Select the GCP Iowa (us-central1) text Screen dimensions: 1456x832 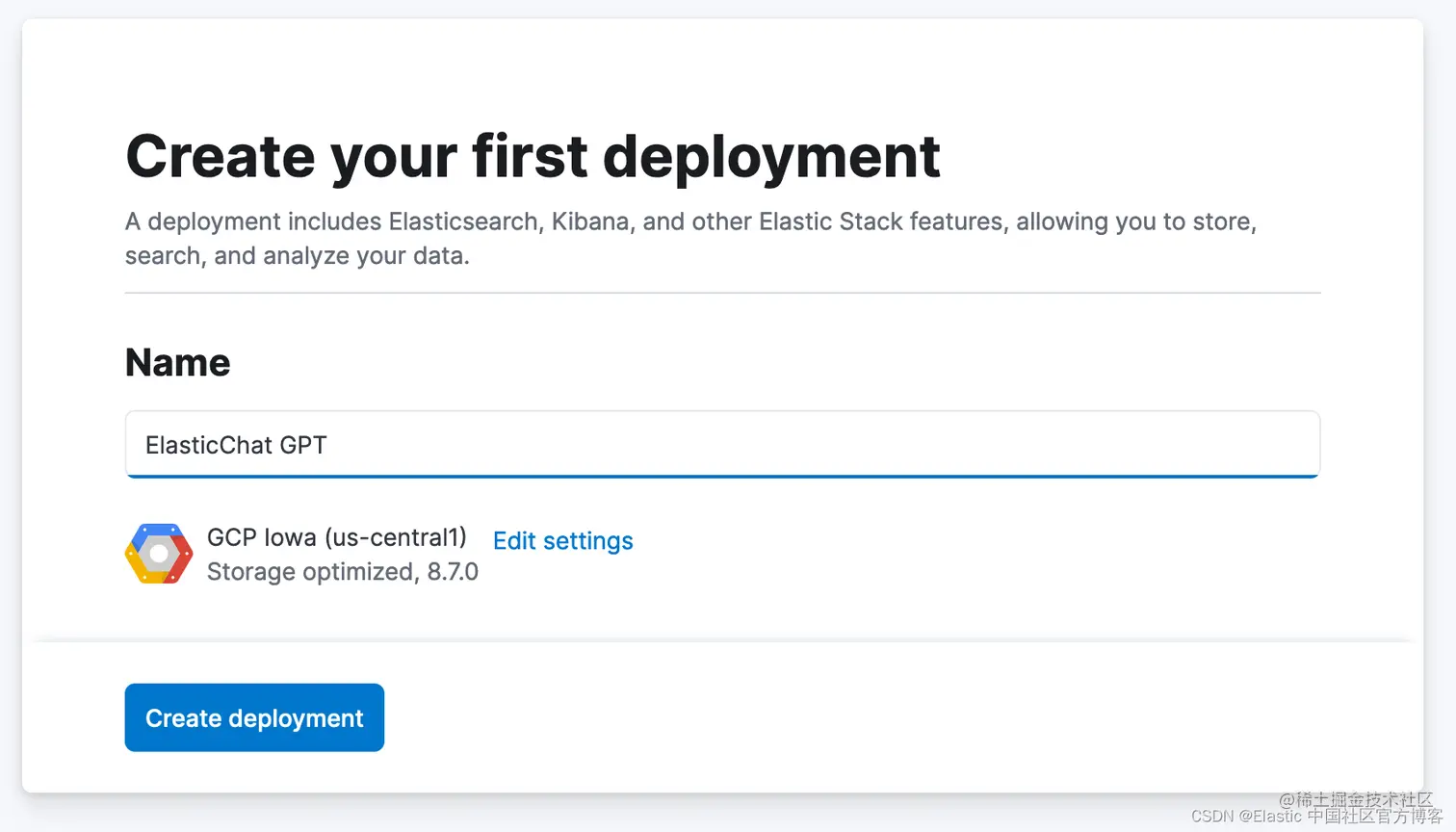[x=337, y=537]
